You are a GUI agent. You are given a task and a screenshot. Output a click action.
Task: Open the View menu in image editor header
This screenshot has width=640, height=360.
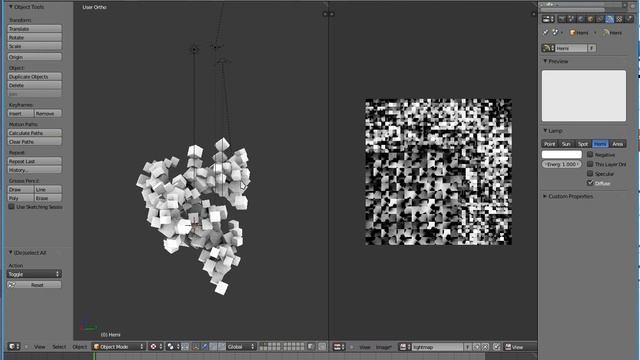click(364, 347)
